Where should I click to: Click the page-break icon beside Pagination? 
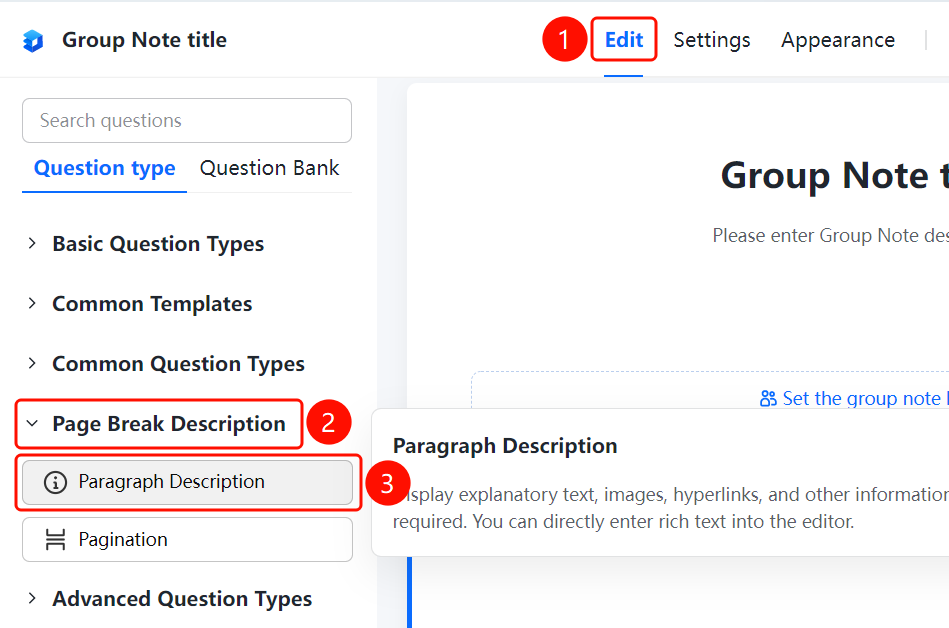click(55, 540)
